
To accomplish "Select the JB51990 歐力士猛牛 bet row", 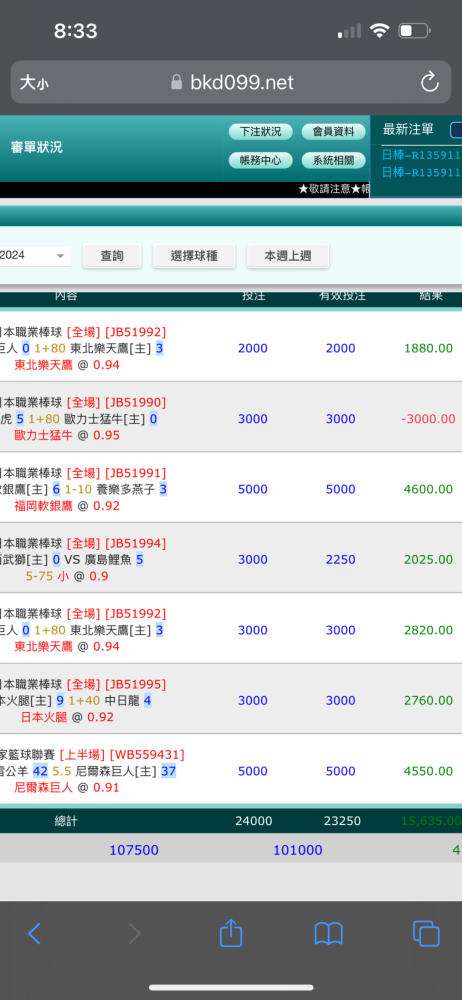I will point(231,417).
